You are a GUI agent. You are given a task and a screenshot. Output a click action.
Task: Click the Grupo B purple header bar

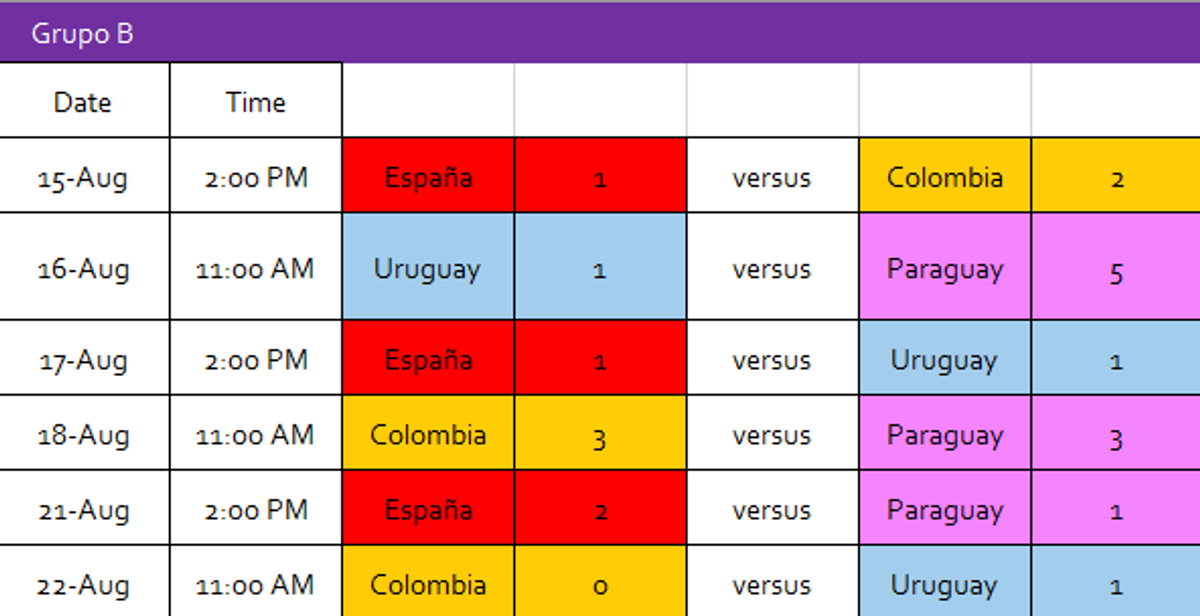(x=600, y=34)
